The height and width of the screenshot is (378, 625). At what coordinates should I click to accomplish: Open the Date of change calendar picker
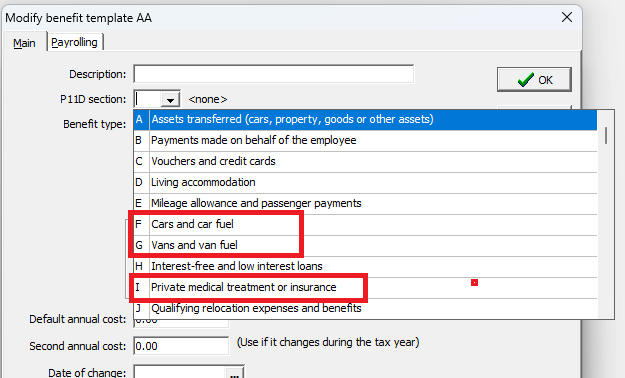click(x=234, y=374)
